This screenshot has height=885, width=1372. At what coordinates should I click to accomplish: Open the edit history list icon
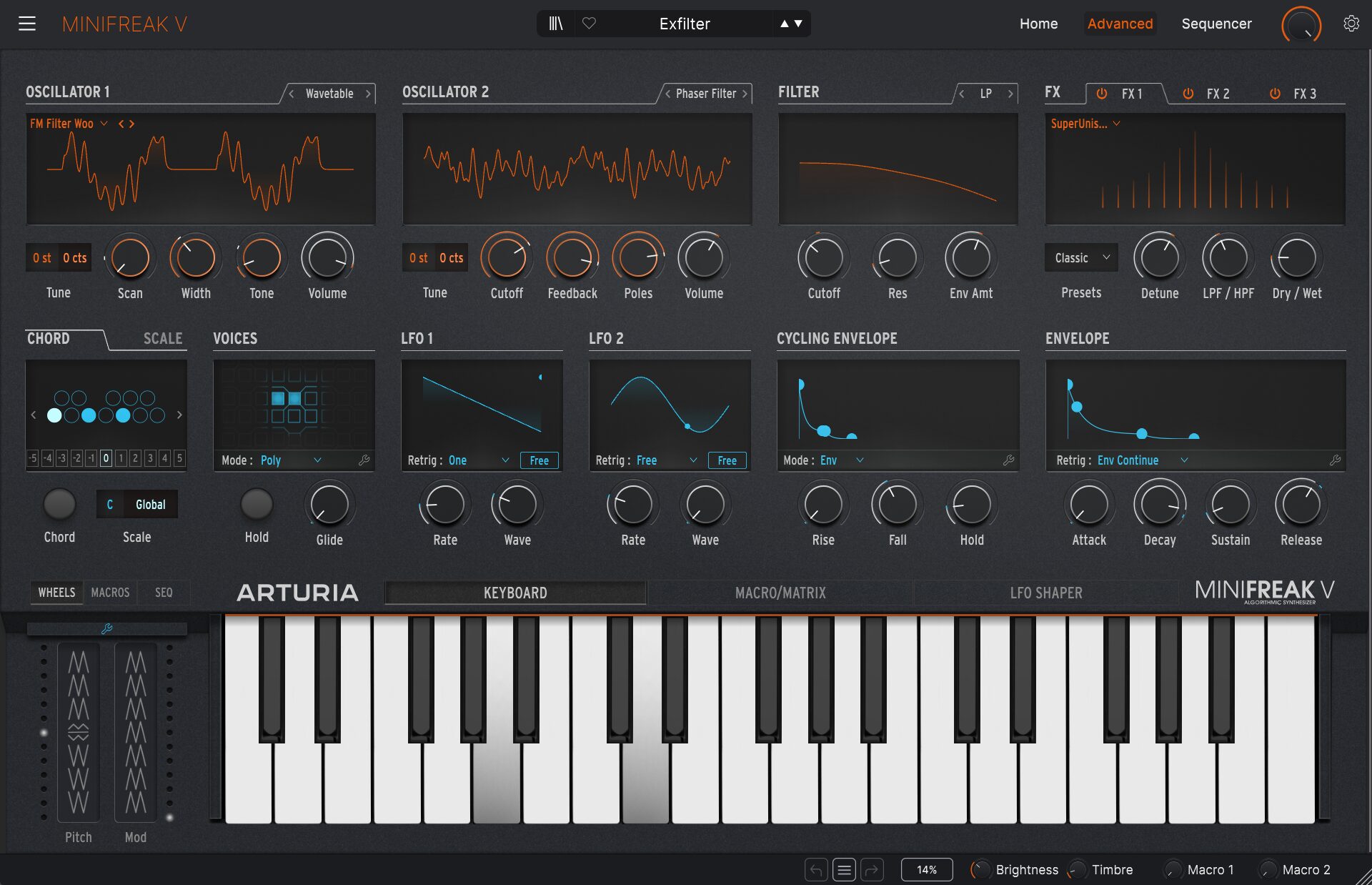point(844,870)
